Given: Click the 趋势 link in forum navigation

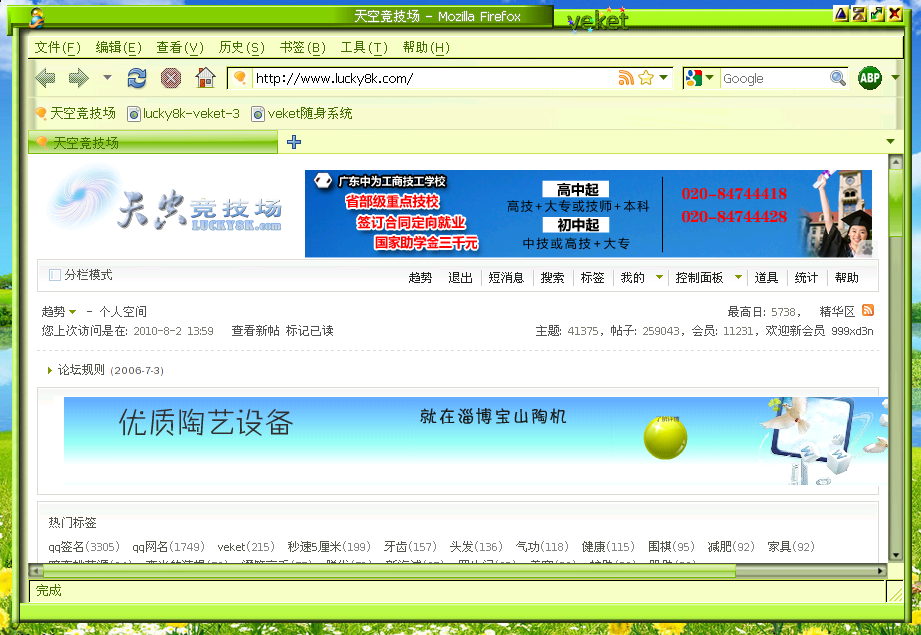Looking at the screenshot, I should pyautogui.click(x=420, y=278).
